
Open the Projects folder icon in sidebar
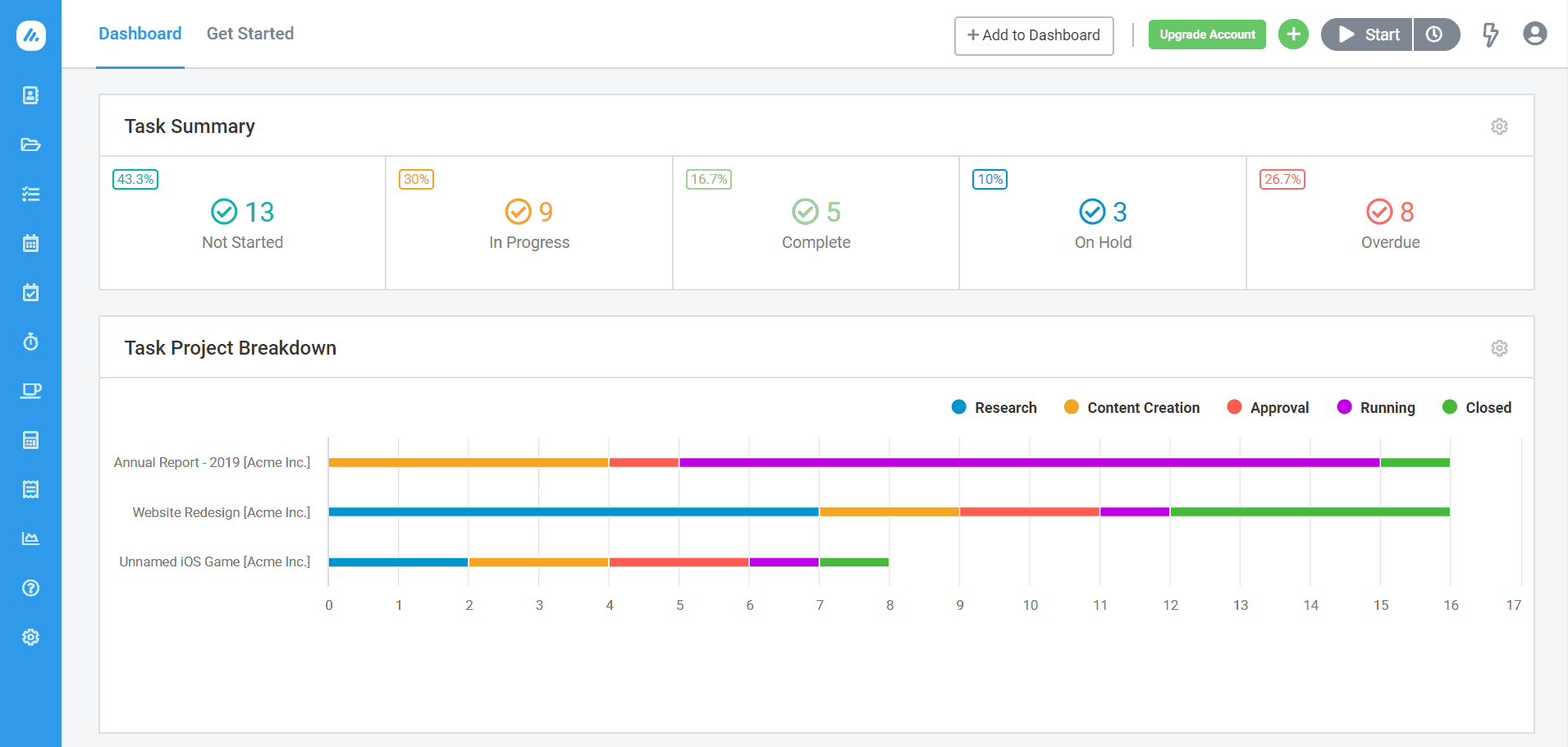click(30, 144)
